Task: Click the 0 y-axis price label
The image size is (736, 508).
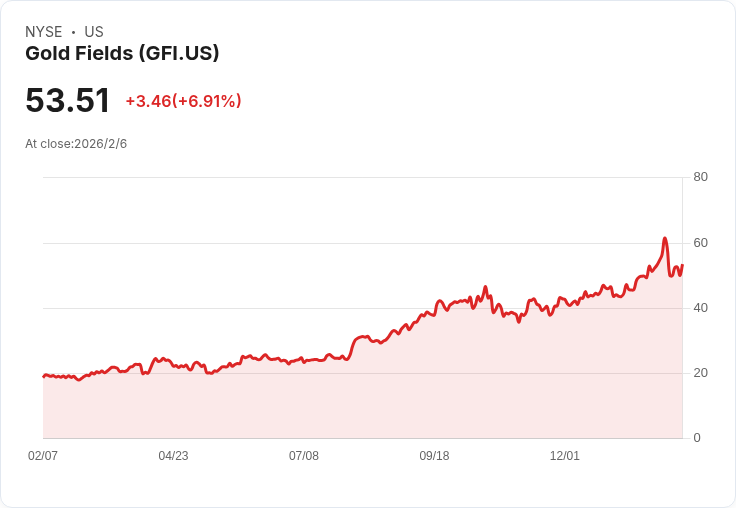Action: point(697,438)
